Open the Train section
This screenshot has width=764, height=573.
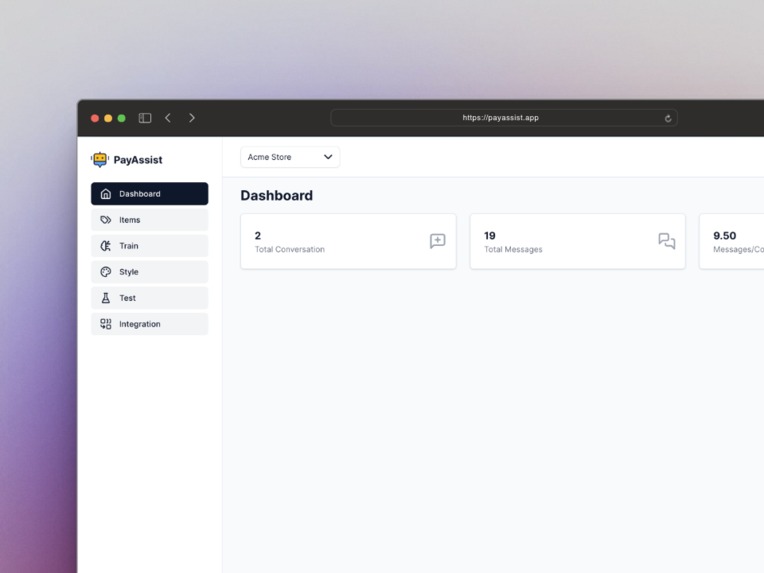coord(150,246)
